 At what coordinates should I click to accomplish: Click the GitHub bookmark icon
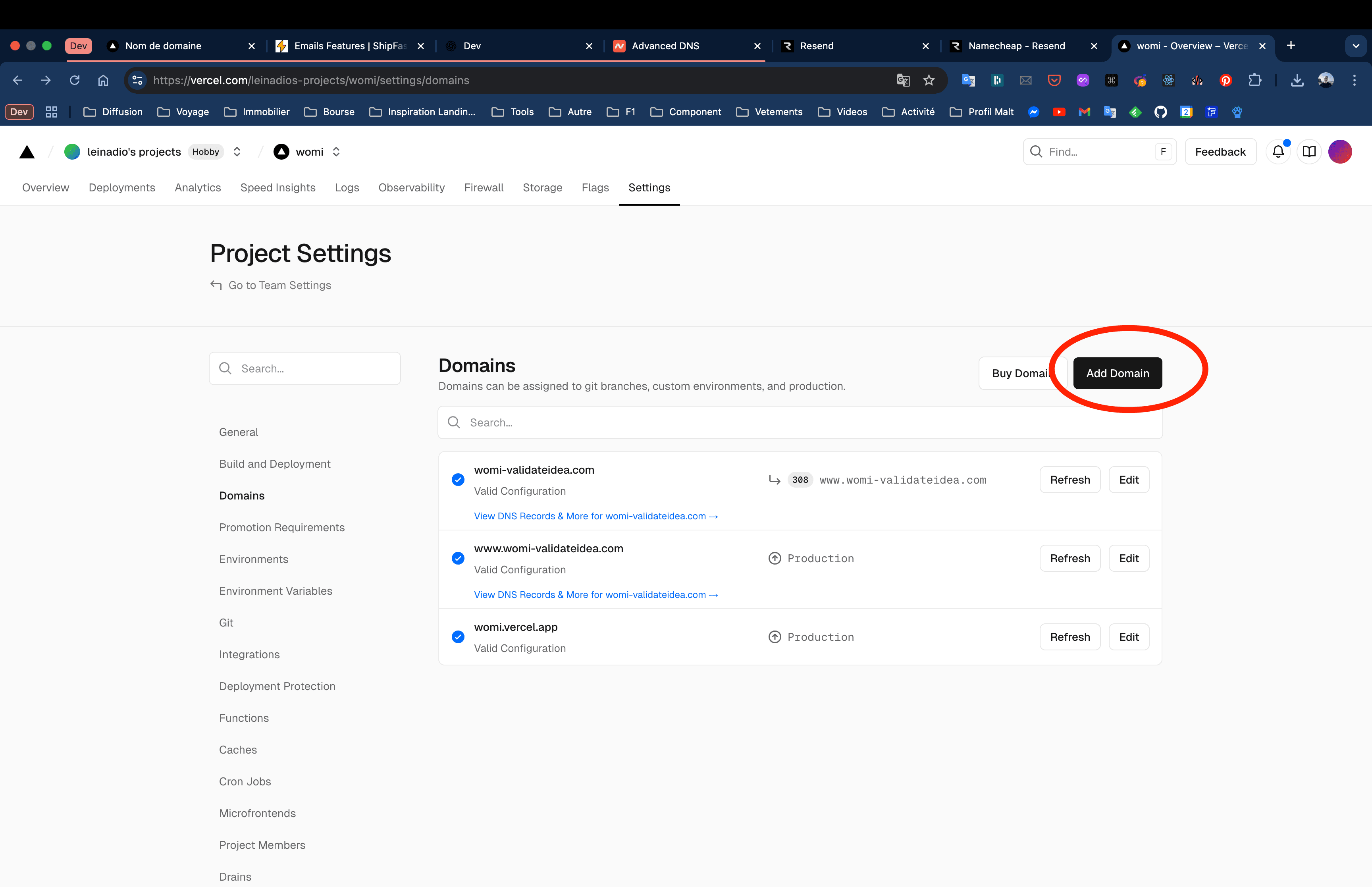pos(1161,112)
